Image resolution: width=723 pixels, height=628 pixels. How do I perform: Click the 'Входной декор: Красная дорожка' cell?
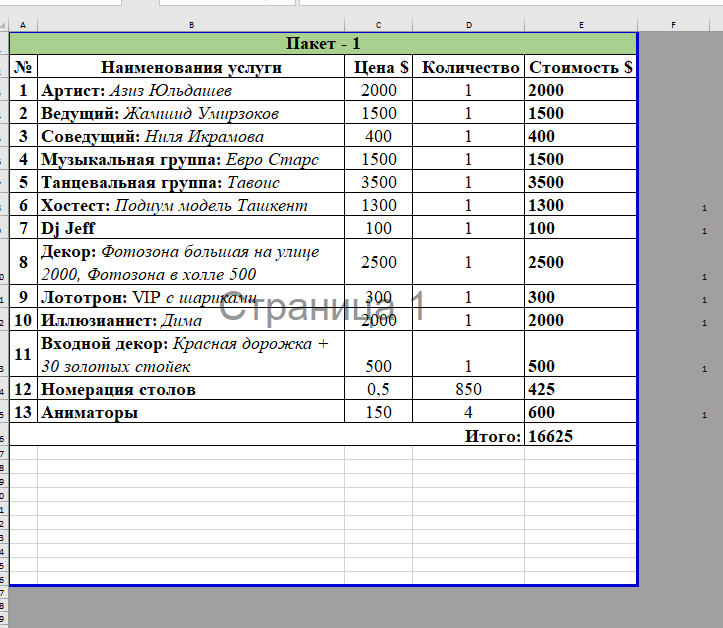(191, 354)
